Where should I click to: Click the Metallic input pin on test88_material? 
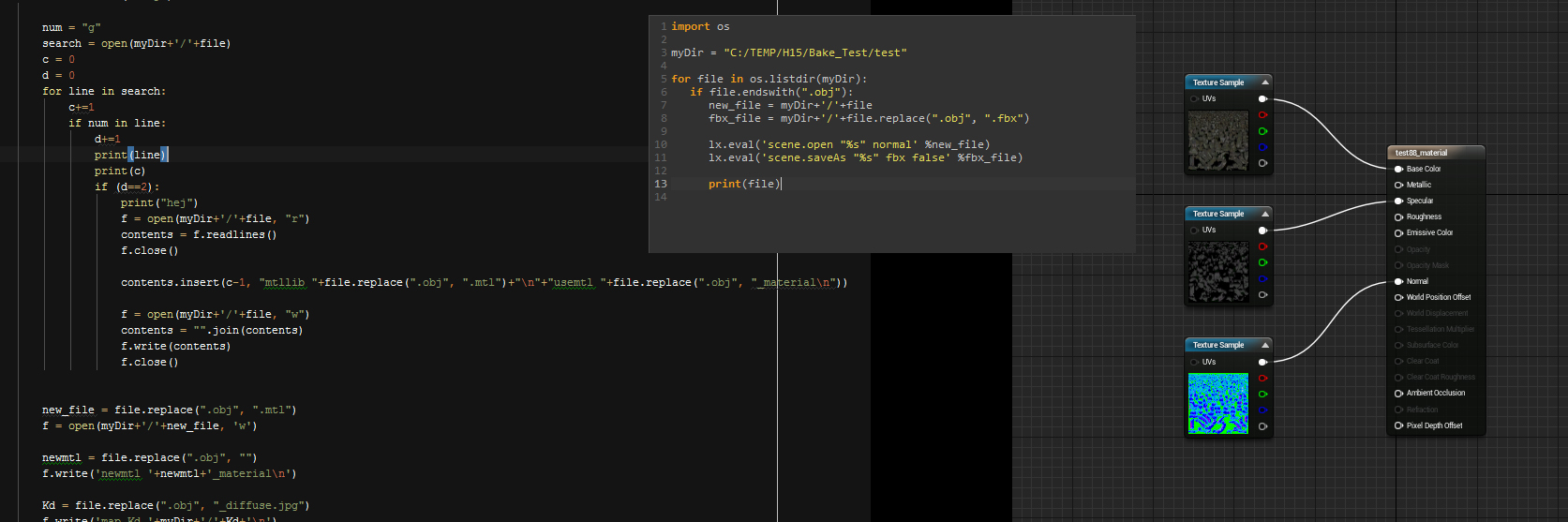pyautogui.click(x=1399, y=185)
